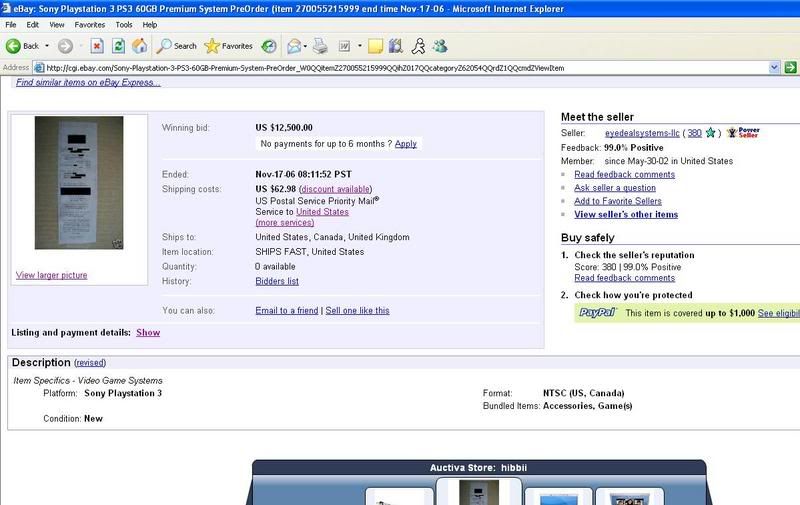Open the History globe icon
Screen dimensions: 800x505
(269, 46)
